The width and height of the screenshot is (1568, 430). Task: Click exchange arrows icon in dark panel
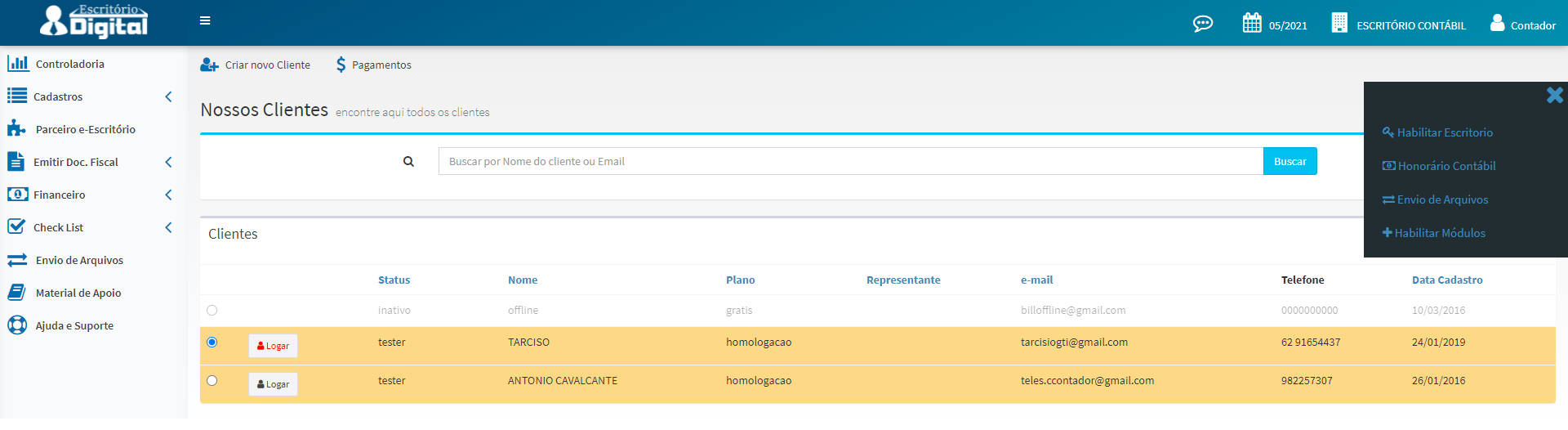1388,199
